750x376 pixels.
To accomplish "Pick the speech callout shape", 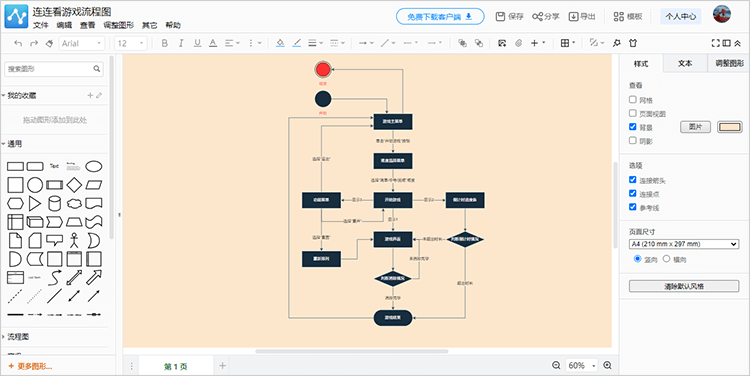I will click(x=55, y=240).
